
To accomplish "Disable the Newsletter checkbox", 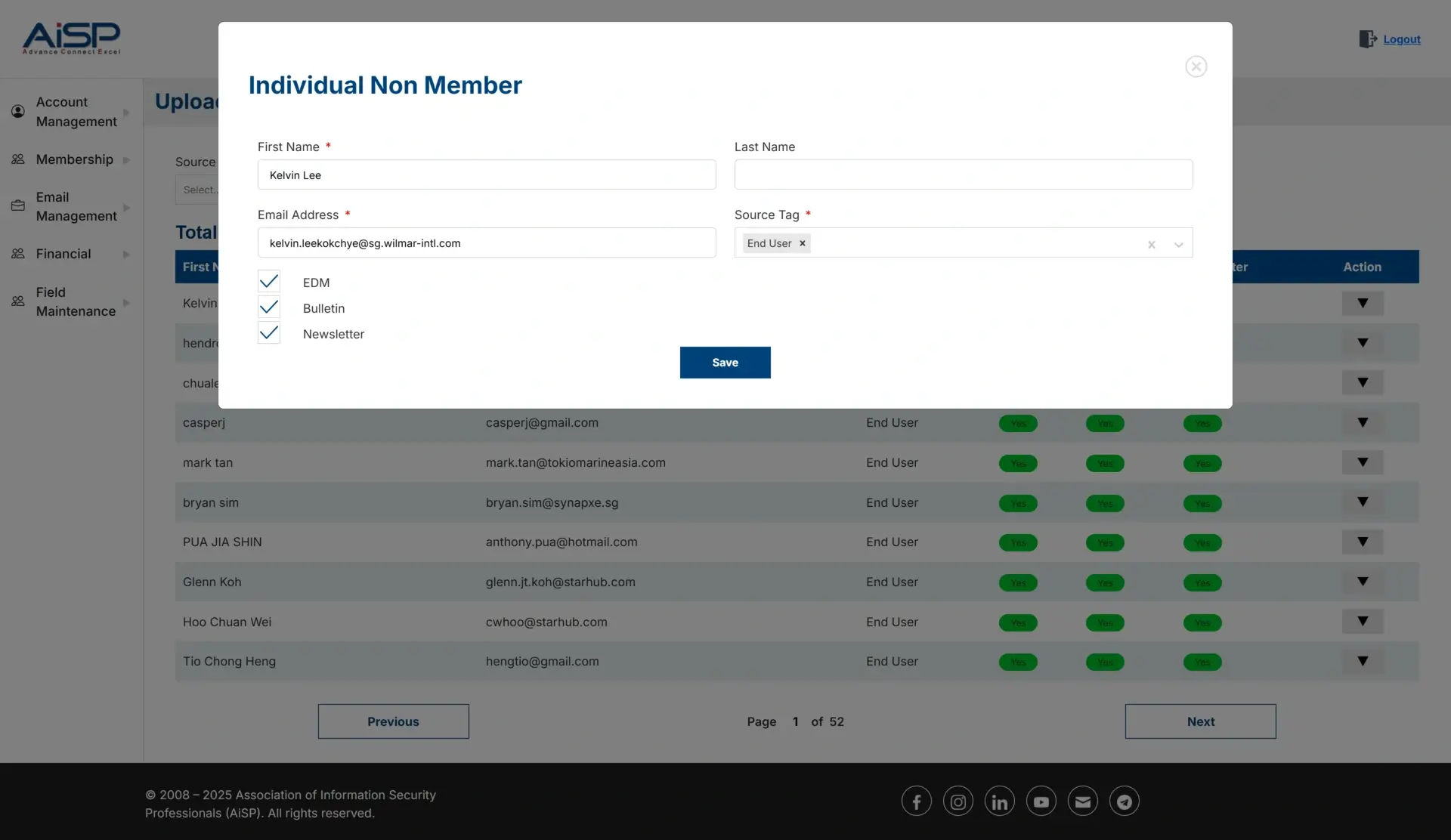I will click(x=269, y=333).
